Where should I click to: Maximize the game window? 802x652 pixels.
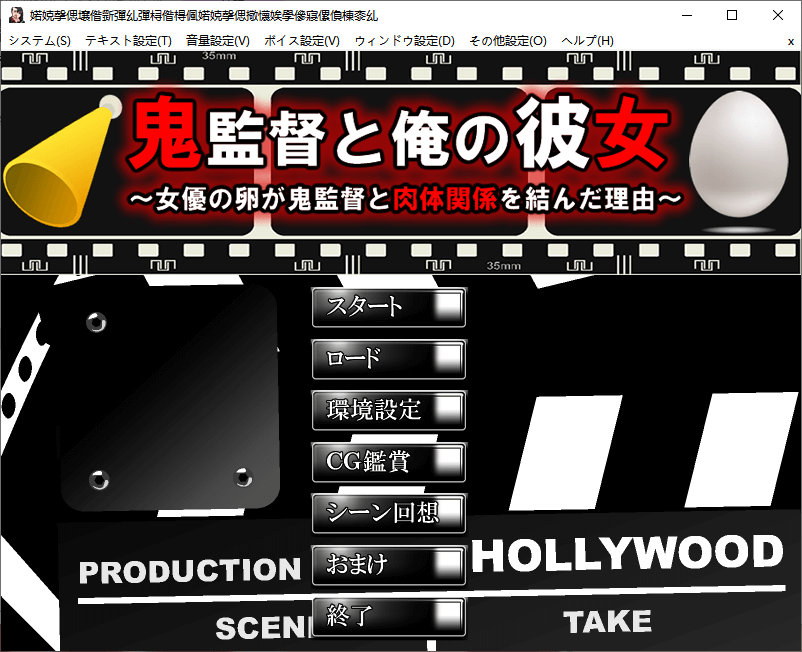pos(732,16)
